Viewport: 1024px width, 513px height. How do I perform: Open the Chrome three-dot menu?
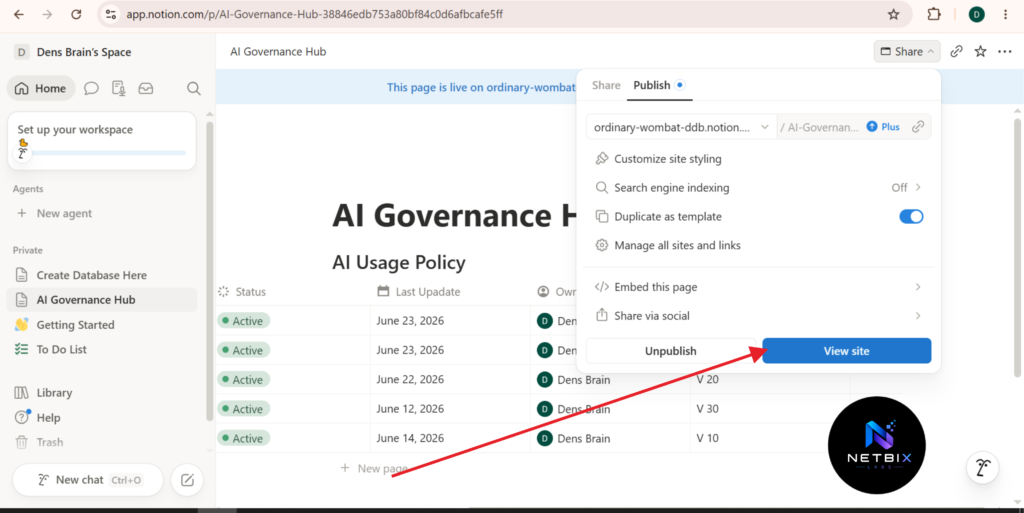[x=1006, y=14]
